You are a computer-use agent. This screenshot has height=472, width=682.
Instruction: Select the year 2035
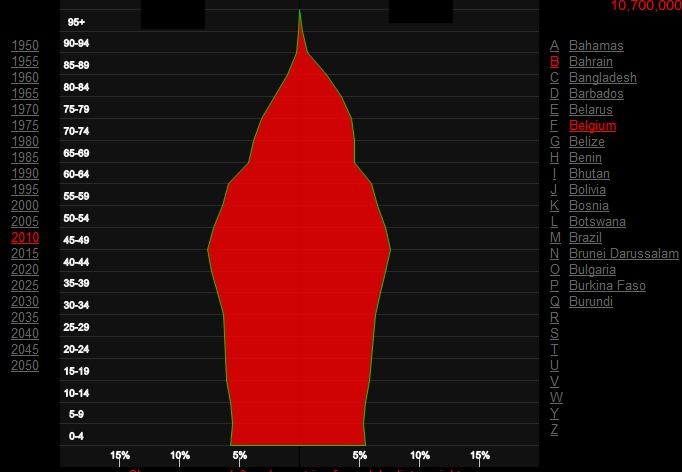click(25, 317)
